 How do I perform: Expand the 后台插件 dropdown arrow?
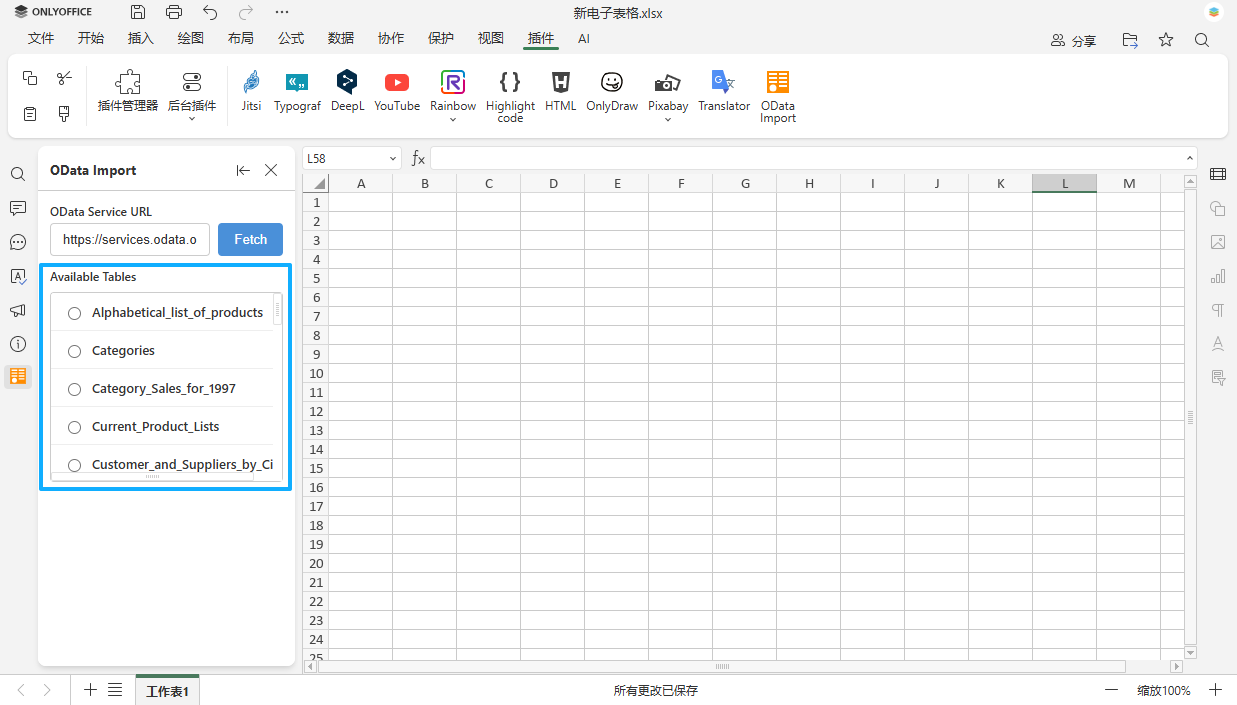coord(191,117)
